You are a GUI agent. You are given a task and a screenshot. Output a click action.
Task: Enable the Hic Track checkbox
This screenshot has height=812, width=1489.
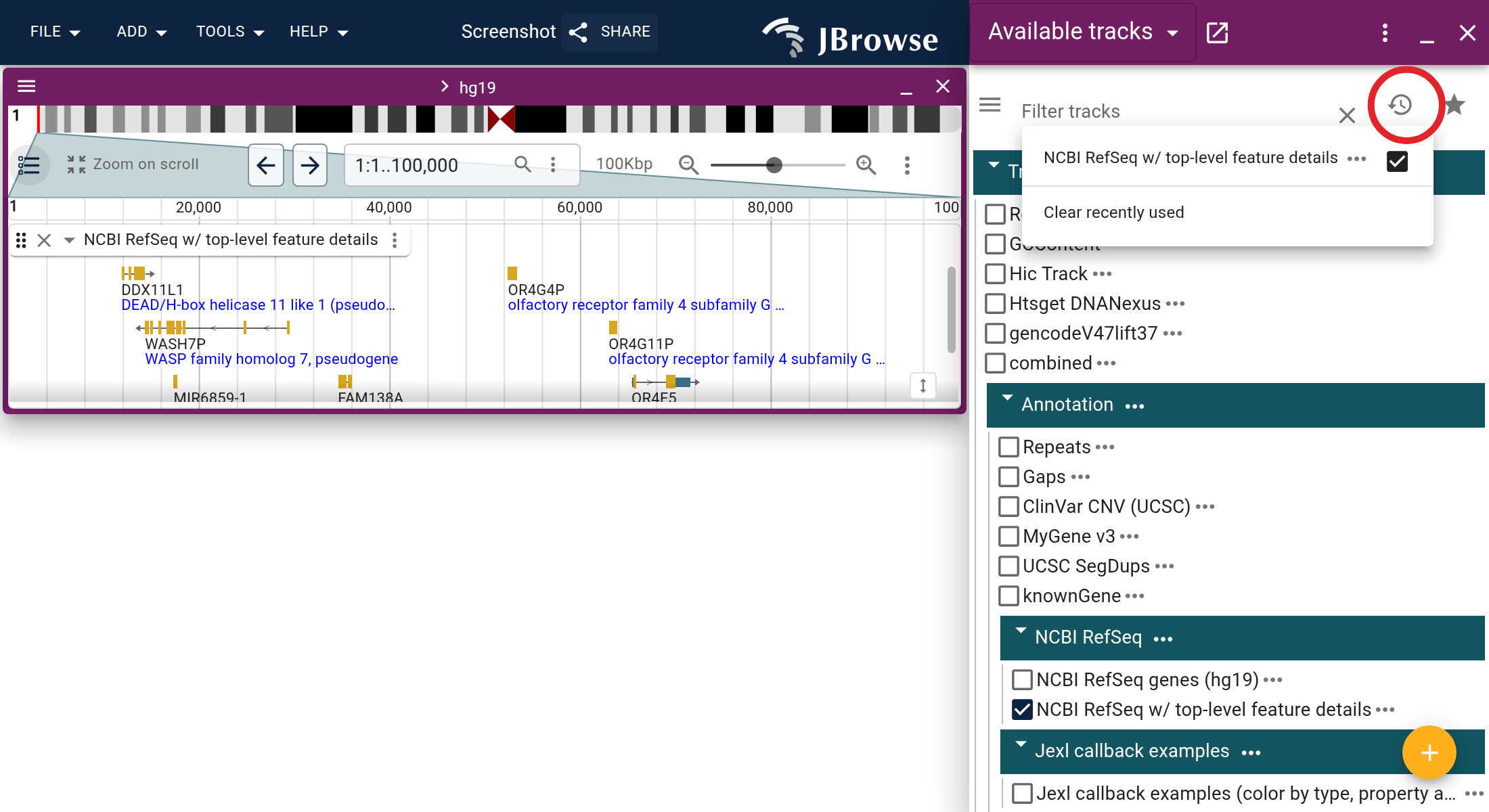[x=995, y=274]
